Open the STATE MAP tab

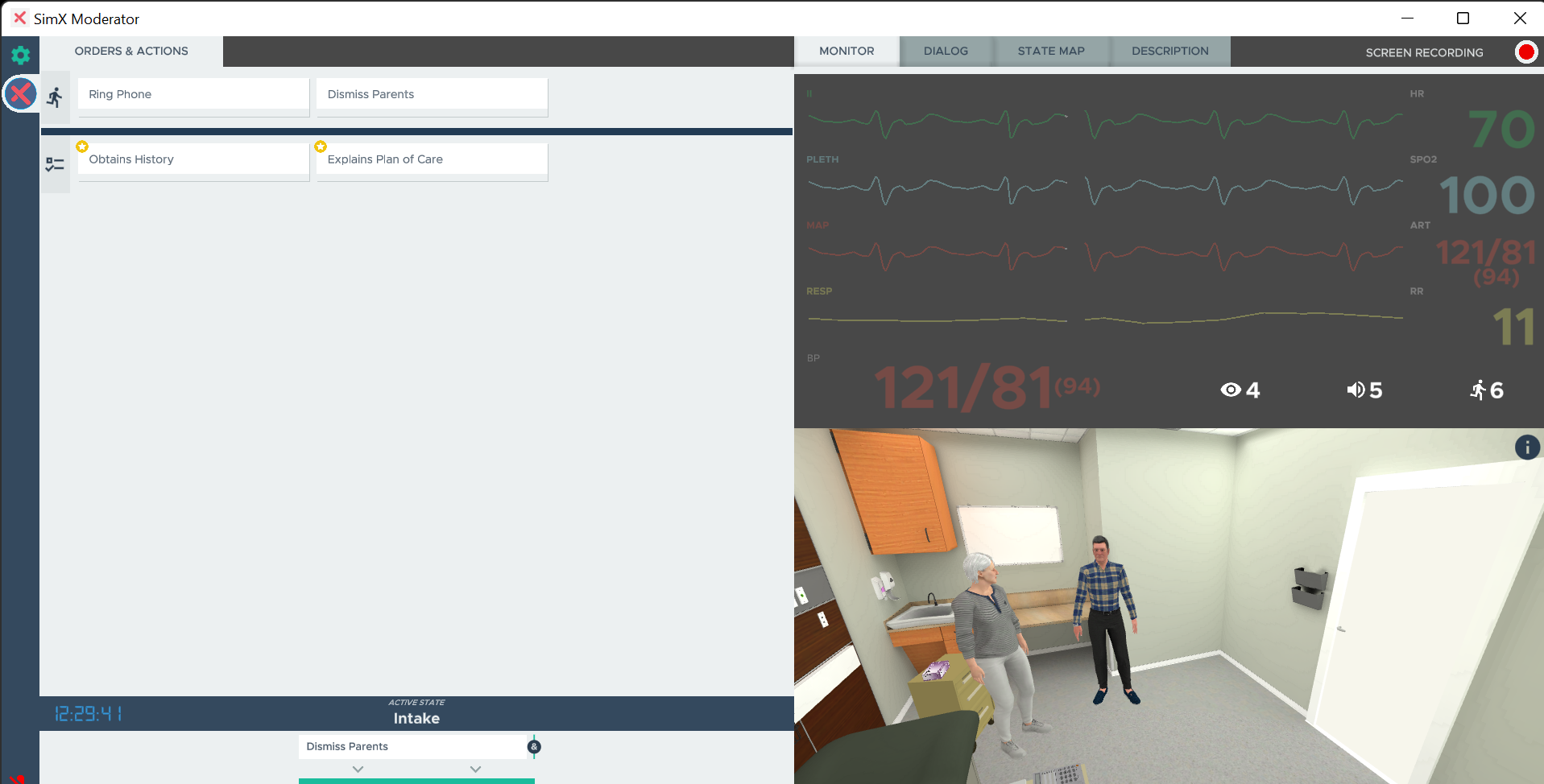click(x=1050, y=51)
